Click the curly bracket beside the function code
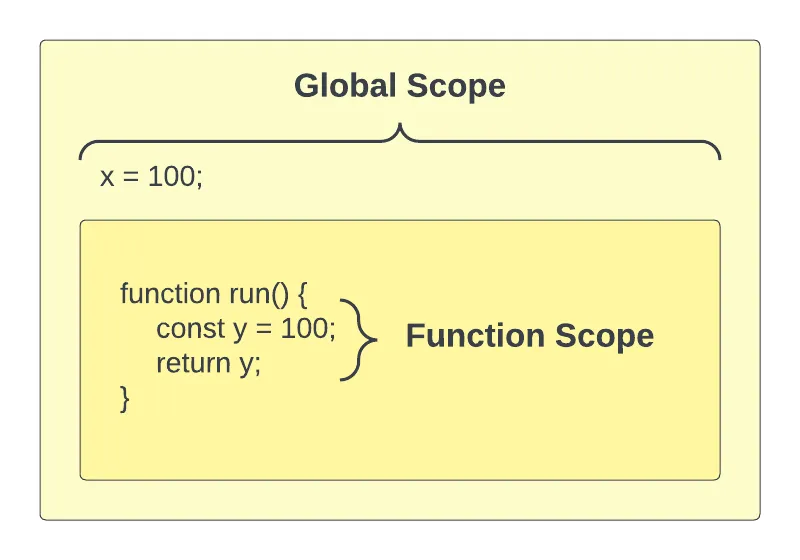Viewport: 800px width, 560px height. (360, 340)
